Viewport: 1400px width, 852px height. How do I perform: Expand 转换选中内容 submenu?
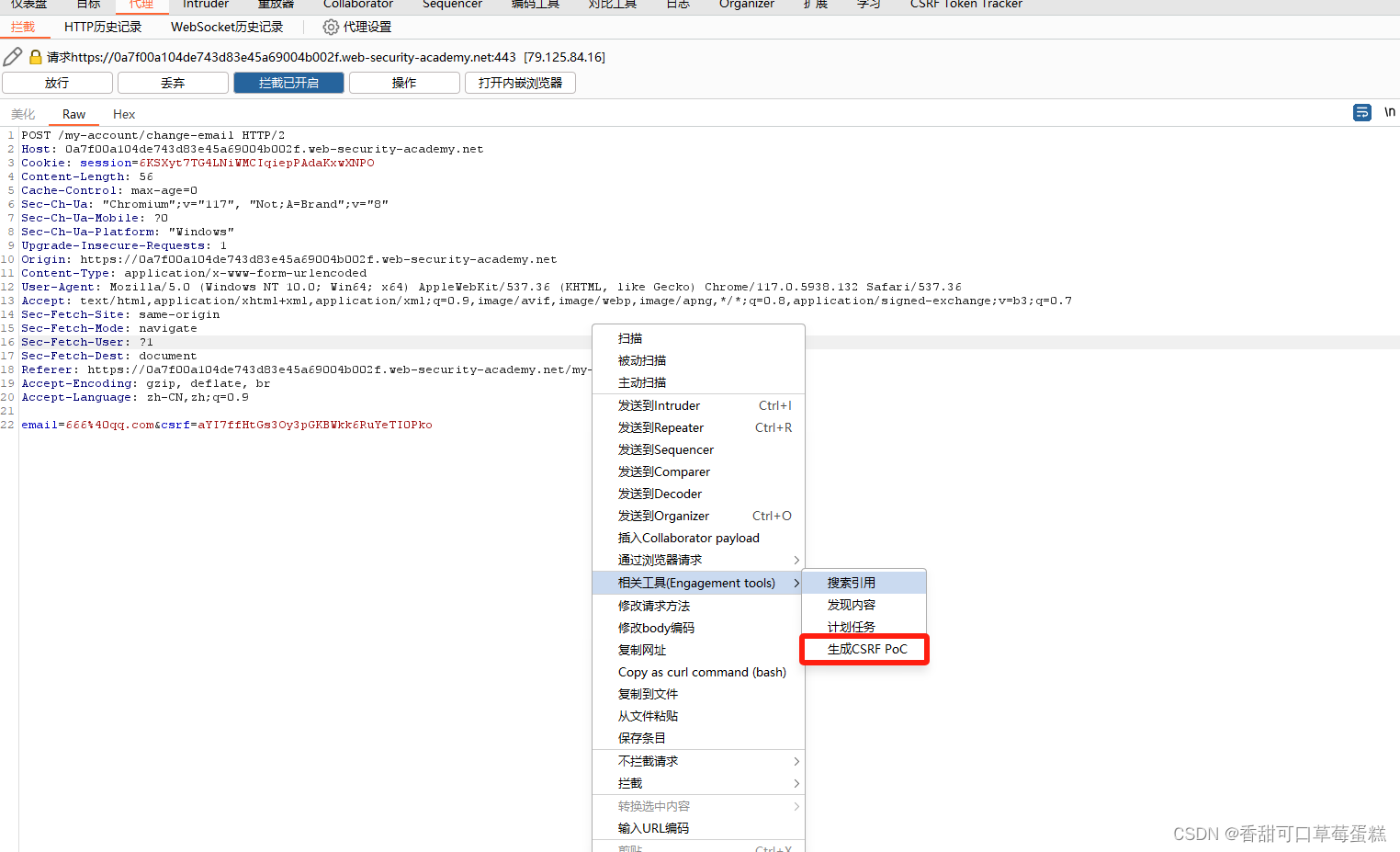click(698, 806)
